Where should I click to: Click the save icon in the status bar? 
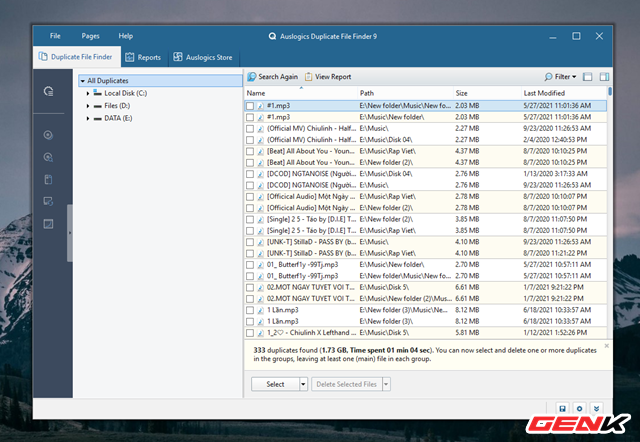[x=562, y=409]
